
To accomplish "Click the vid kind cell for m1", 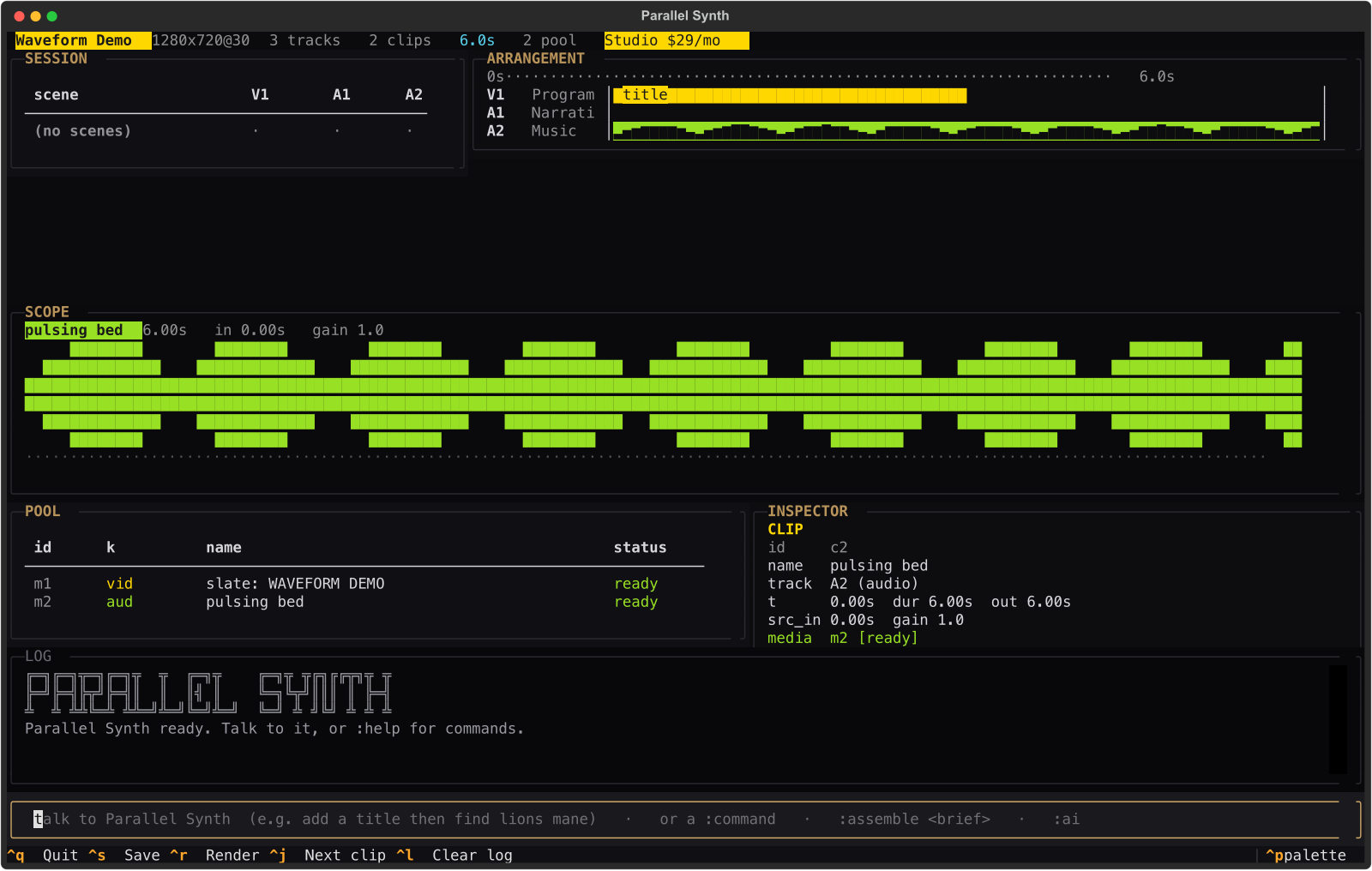I will tap(119, 584).
